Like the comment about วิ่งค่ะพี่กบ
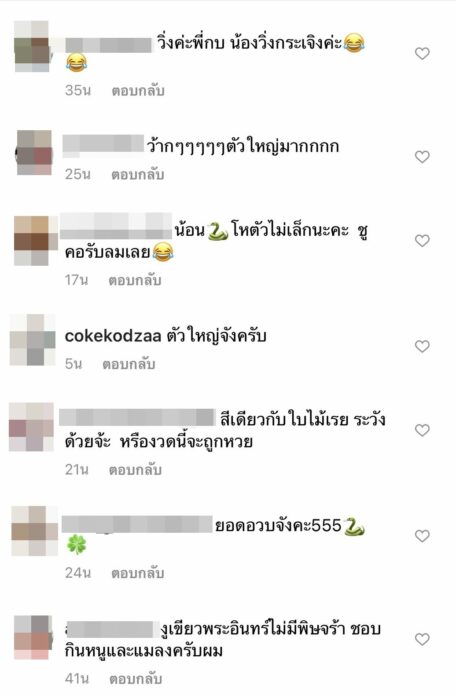456x696 pixels. (x=422, y=54)
